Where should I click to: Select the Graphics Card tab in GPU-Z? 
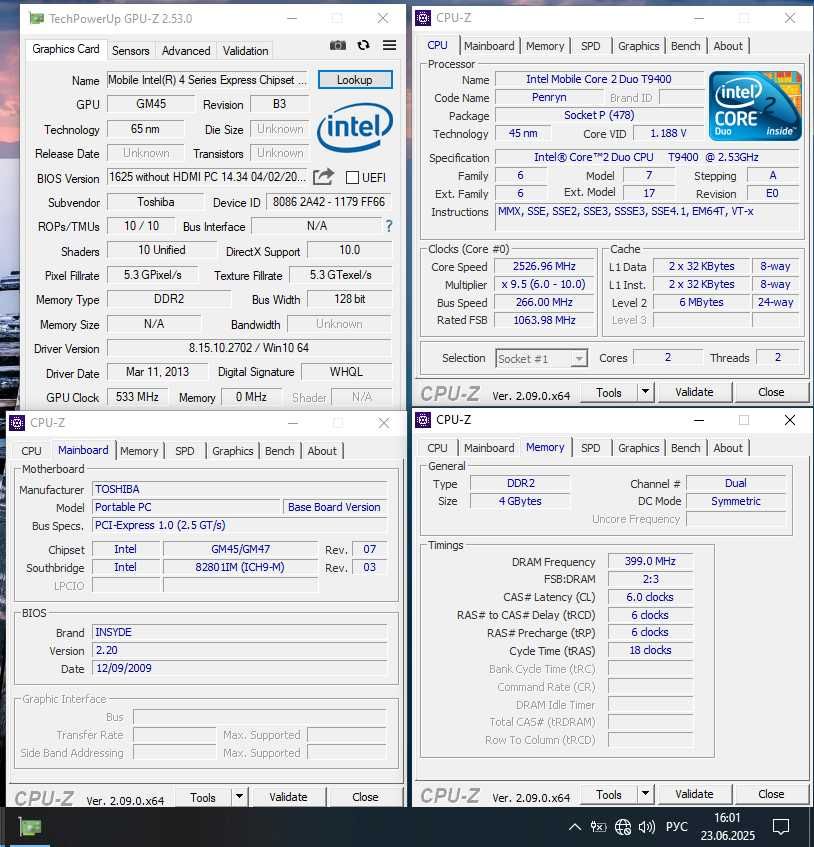(x=66, y=49)
